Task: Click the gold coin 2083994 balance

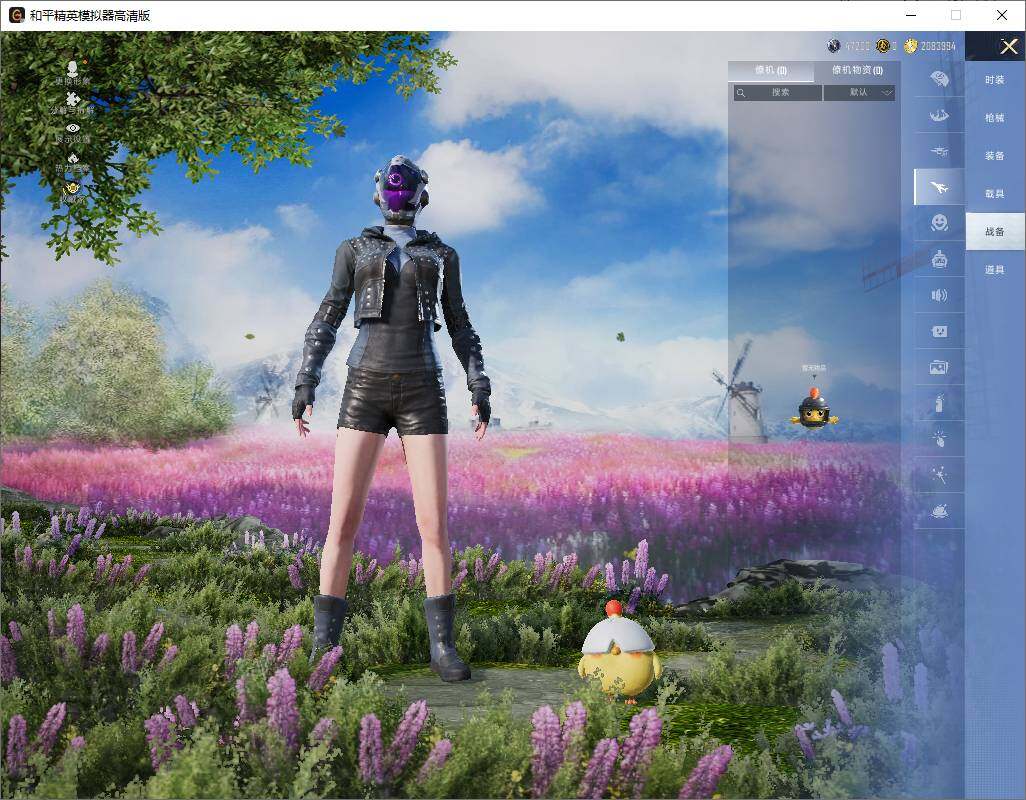Action: [x=930, y=46]
